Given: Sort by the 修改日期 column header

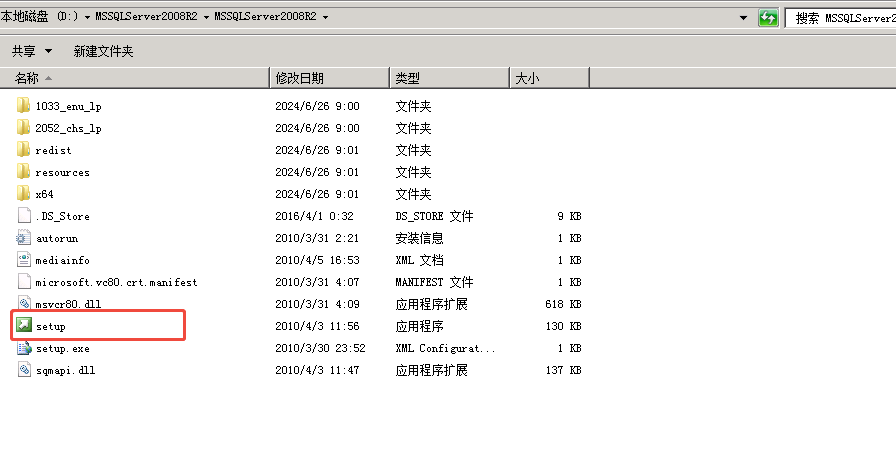Looking at the screenshot, I should pyautogui.click(x=329, y=78).
